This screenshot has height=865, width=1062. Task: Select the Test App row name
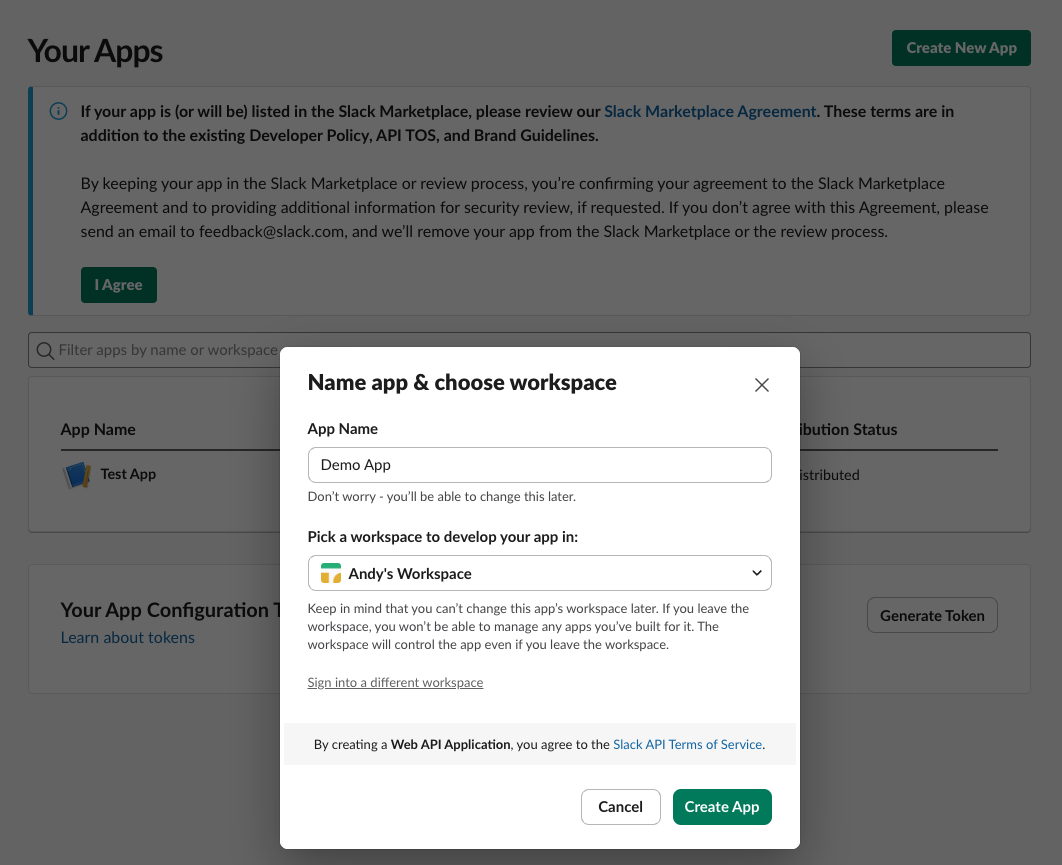(128, 474)
